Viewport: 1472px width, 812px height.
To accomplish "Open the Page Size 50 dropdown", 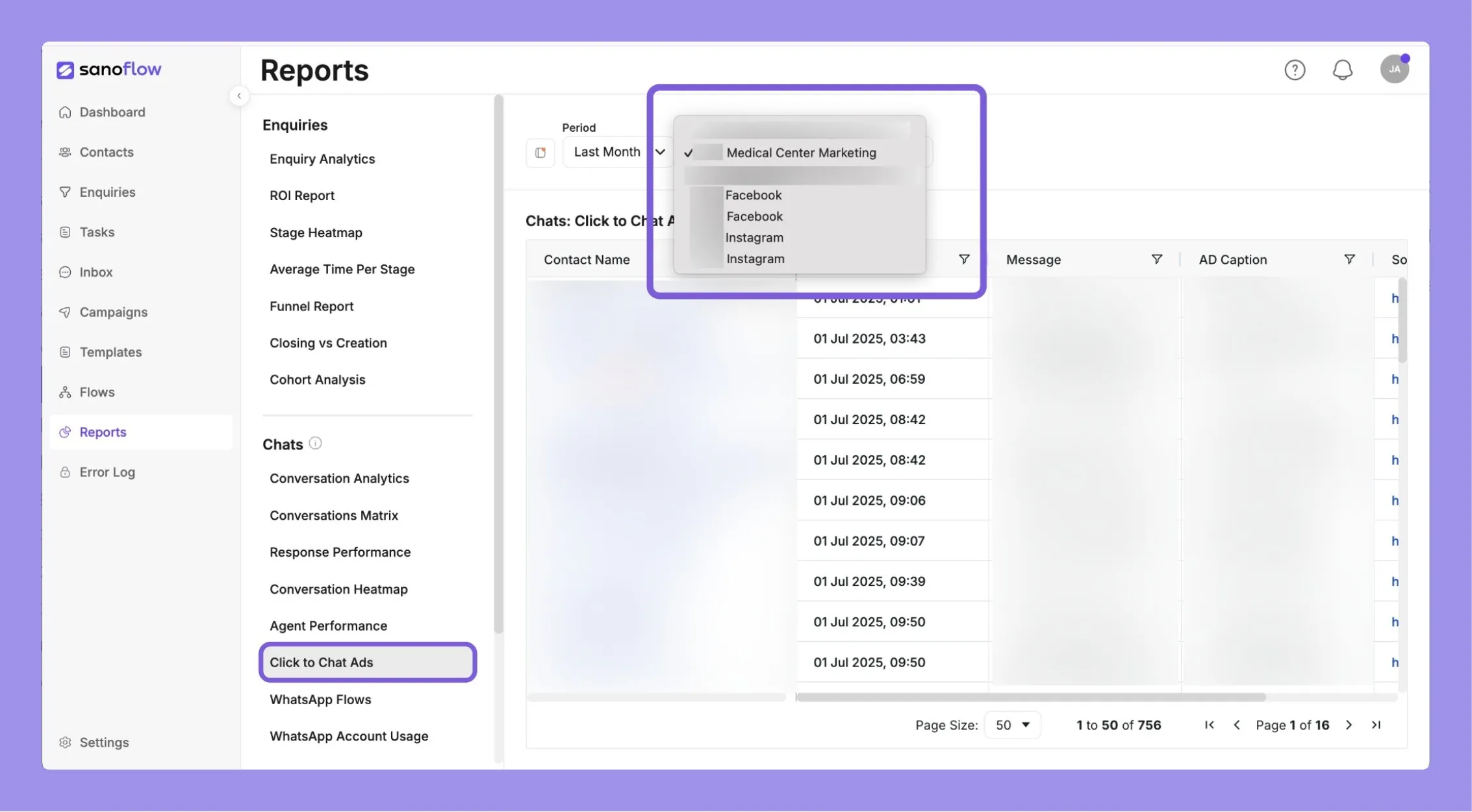I will coord(1012,725).
